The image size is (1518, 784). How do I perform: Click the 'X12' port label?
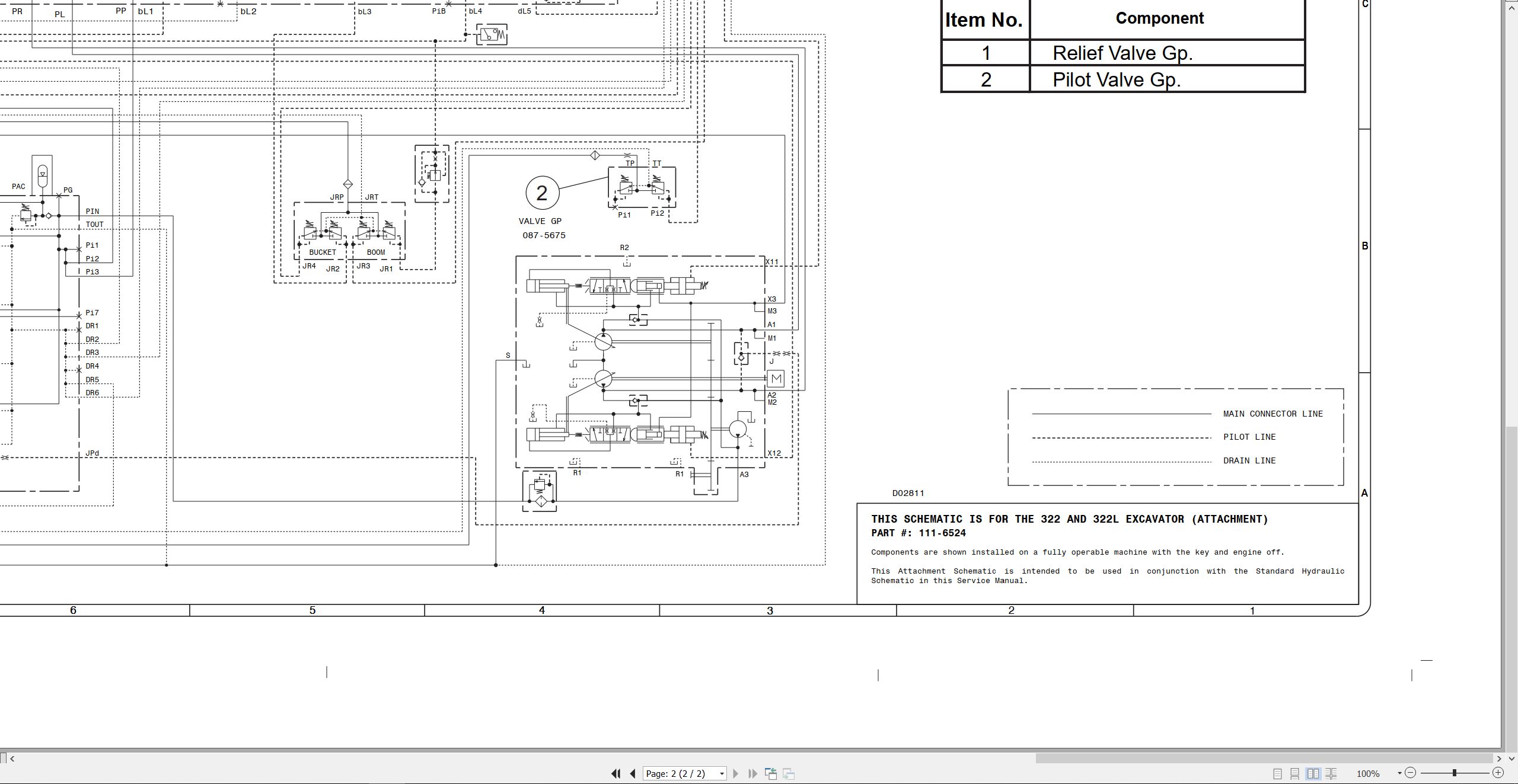click(774, 453)
